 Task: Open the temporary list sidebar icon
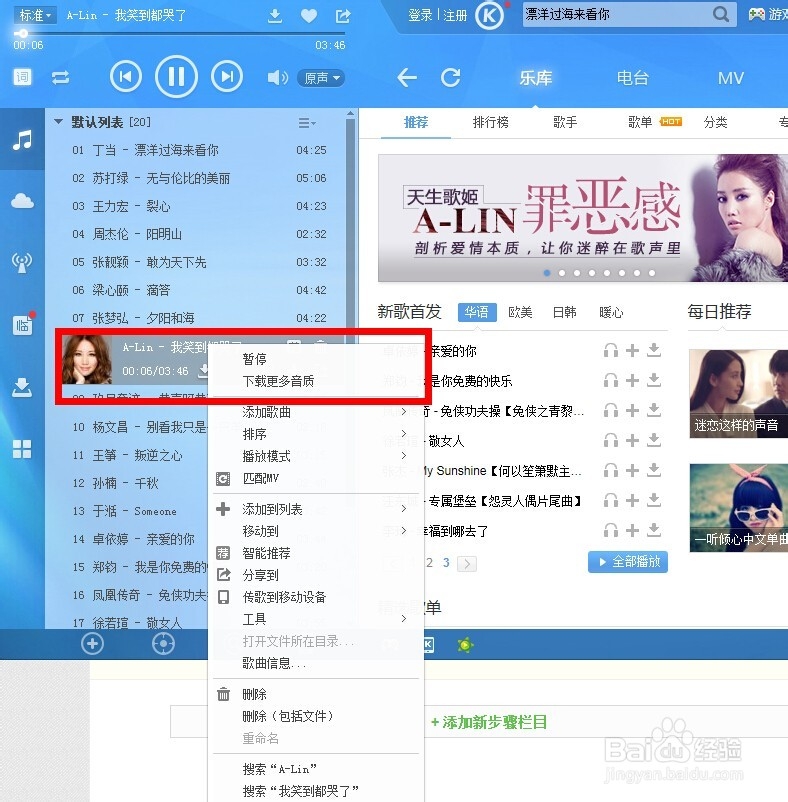22,325
